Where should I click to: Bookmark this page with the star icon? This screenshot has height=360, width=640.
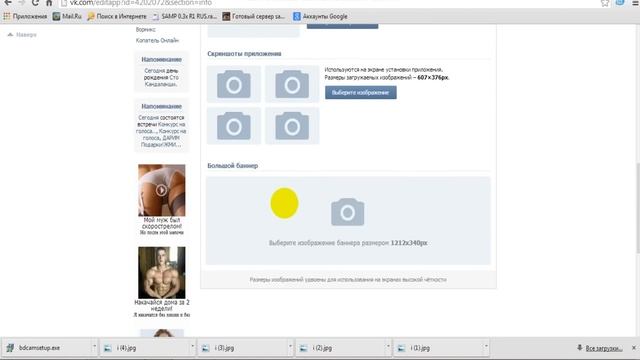pyautogui.click(x=605, y=3)
